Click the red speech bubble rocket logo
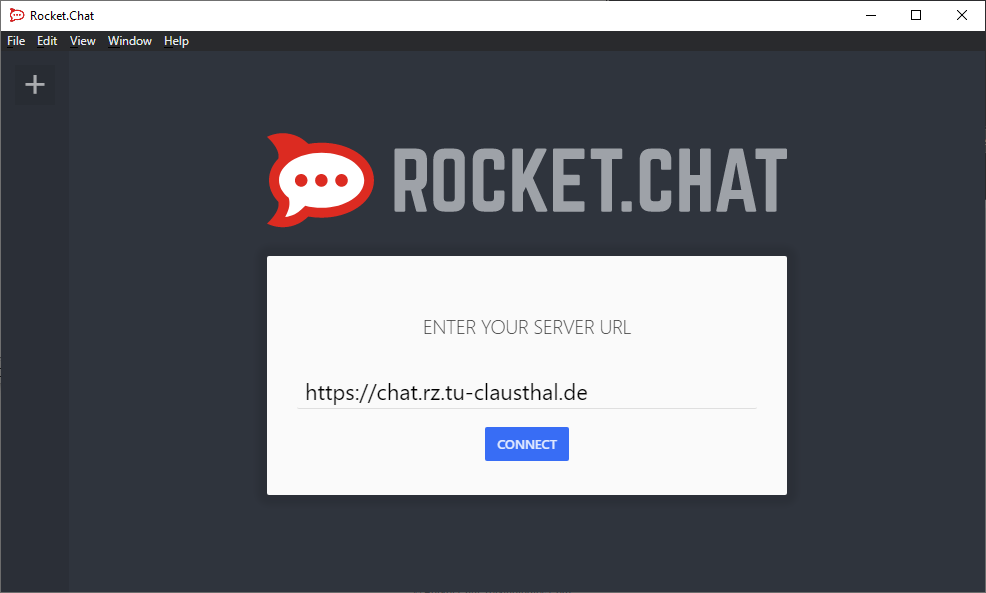986x593 pixels. point(321,180)
